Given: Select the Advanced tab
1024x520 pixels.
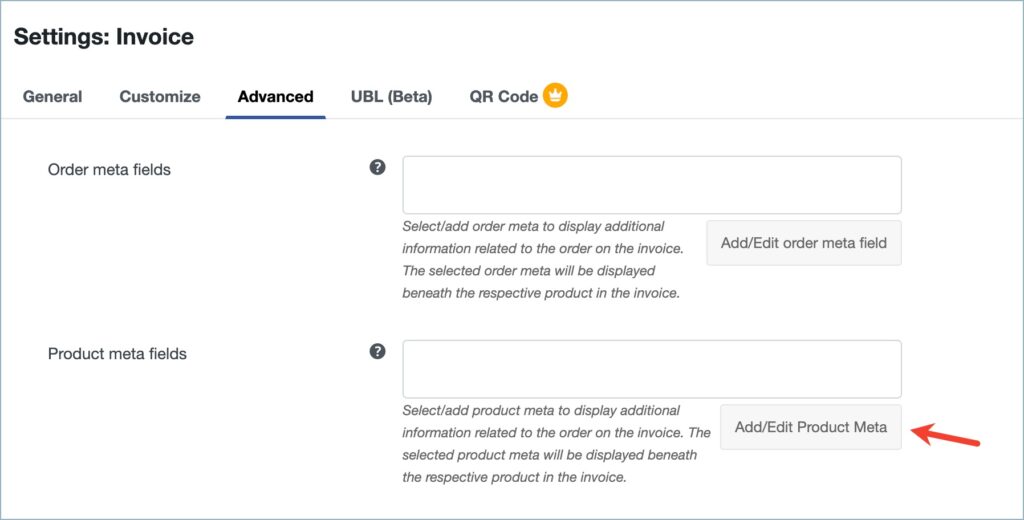Looking at the screenshot, I should [276, 97].
